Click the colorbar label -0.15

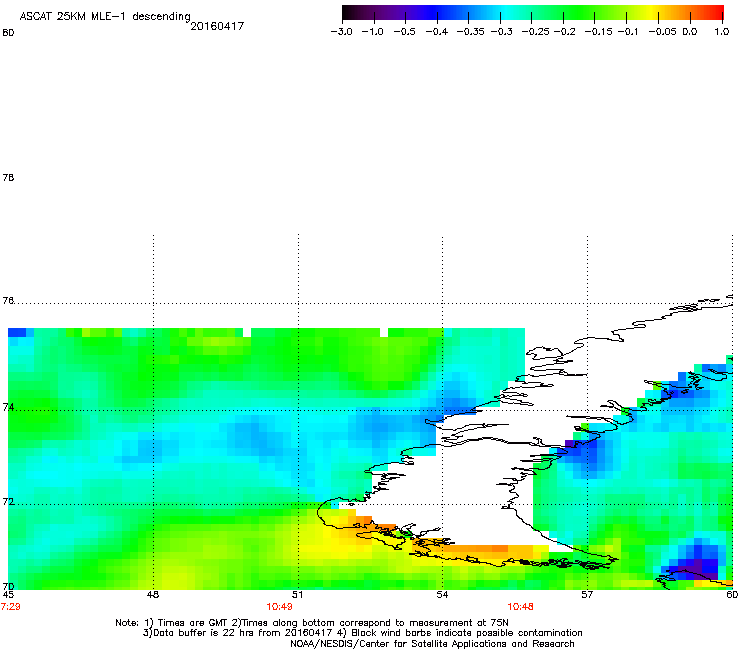598,32
